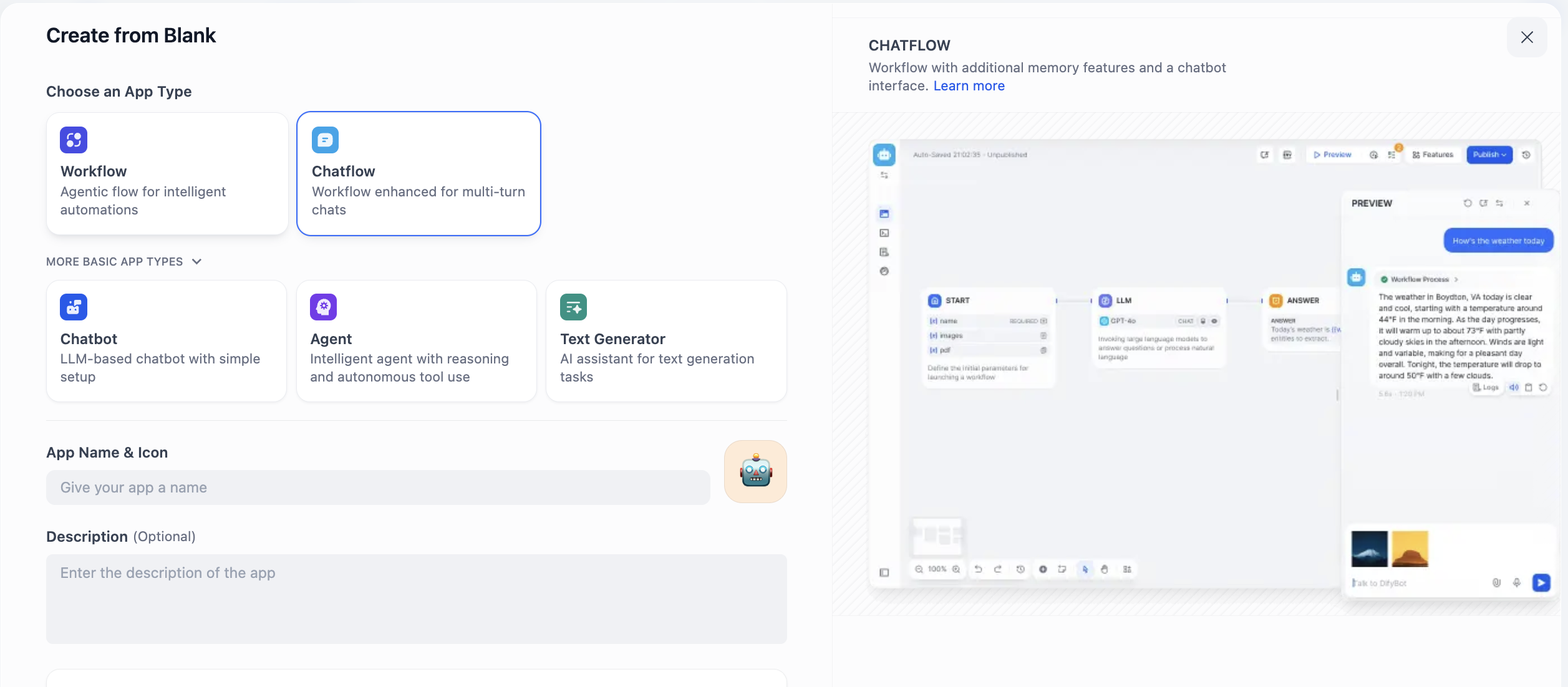The width and height of the screenshot is (1568, 687).
Task: Click the More Basic App Types label
Action: point(114,262)
